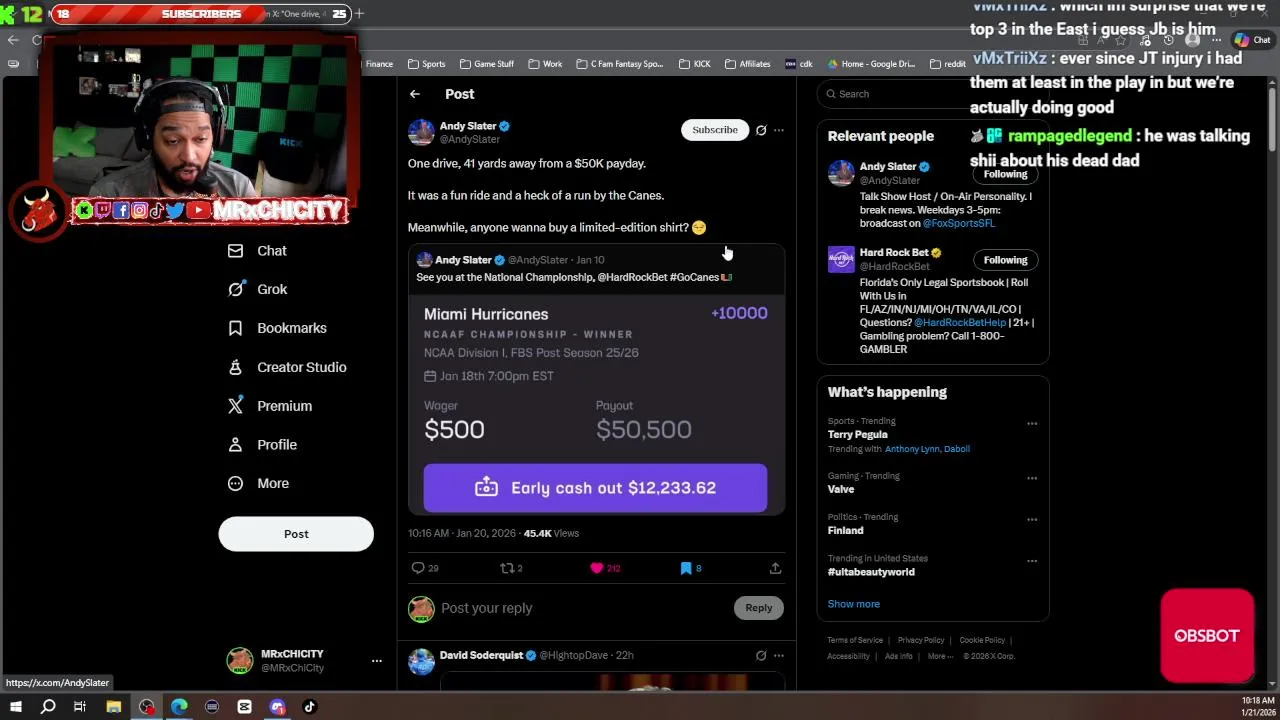Open more options on Andy Slater's post
Screen dimensions: 1280x720
click(779, 130)
